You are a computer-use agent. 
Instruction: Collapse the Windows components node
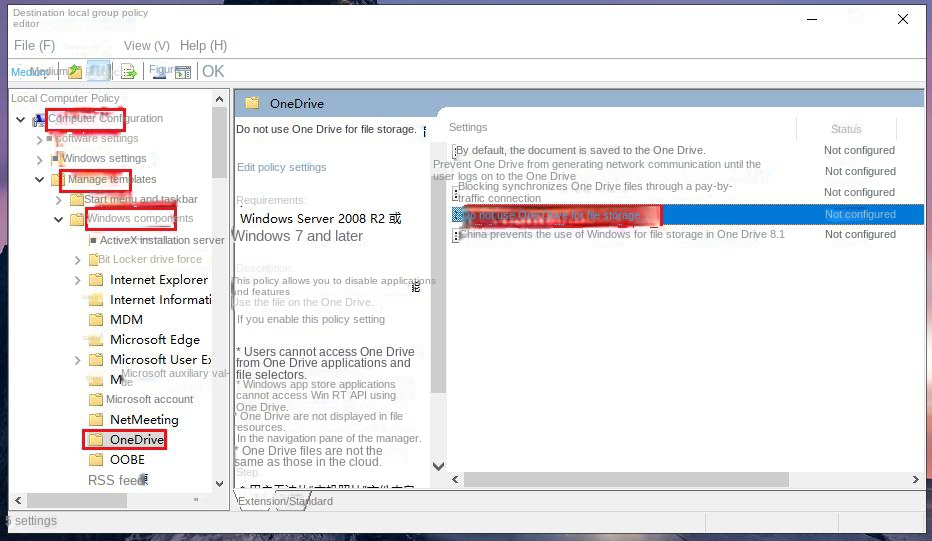[x=59, y=219]
